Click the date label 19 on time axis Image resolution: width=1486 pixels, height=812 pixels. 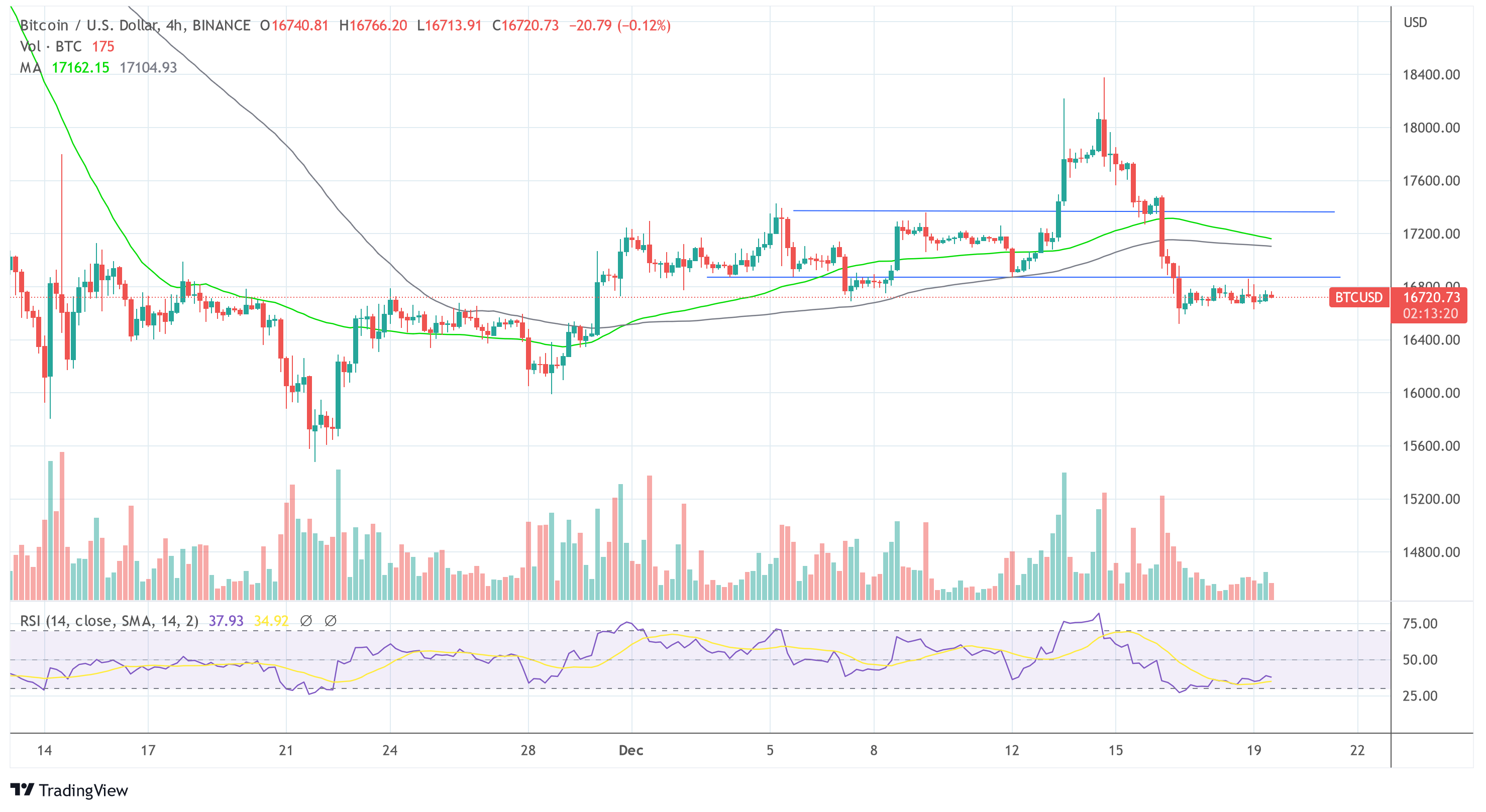[1253, 750]
